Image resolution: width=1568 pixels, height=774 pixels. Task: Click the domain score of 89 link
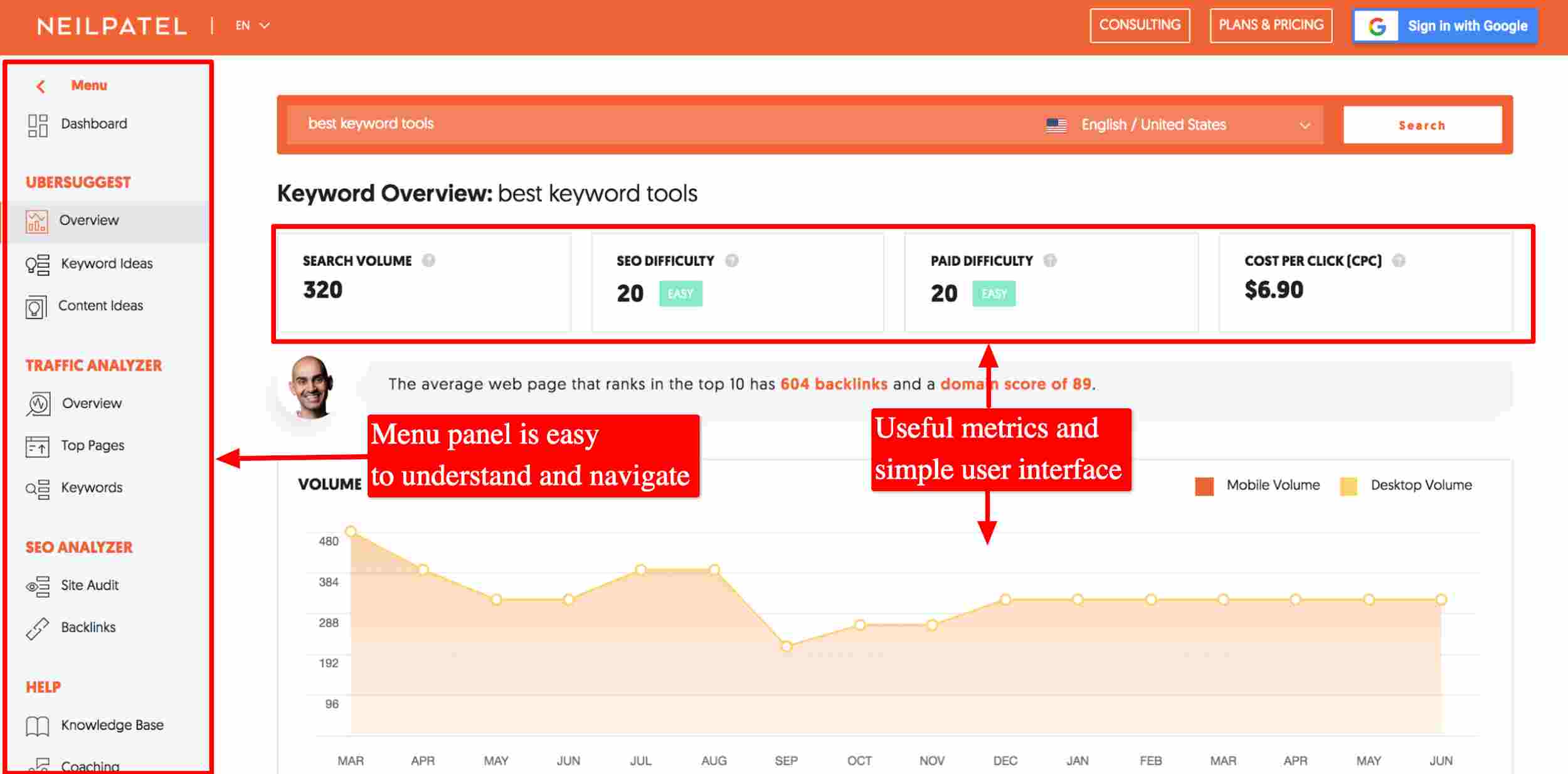click(1015, 384)
